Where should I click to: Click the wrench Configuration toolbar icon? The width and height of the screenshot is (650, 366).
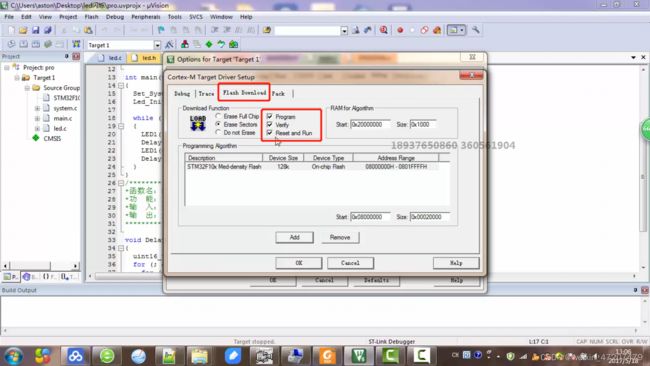(476, 30)
